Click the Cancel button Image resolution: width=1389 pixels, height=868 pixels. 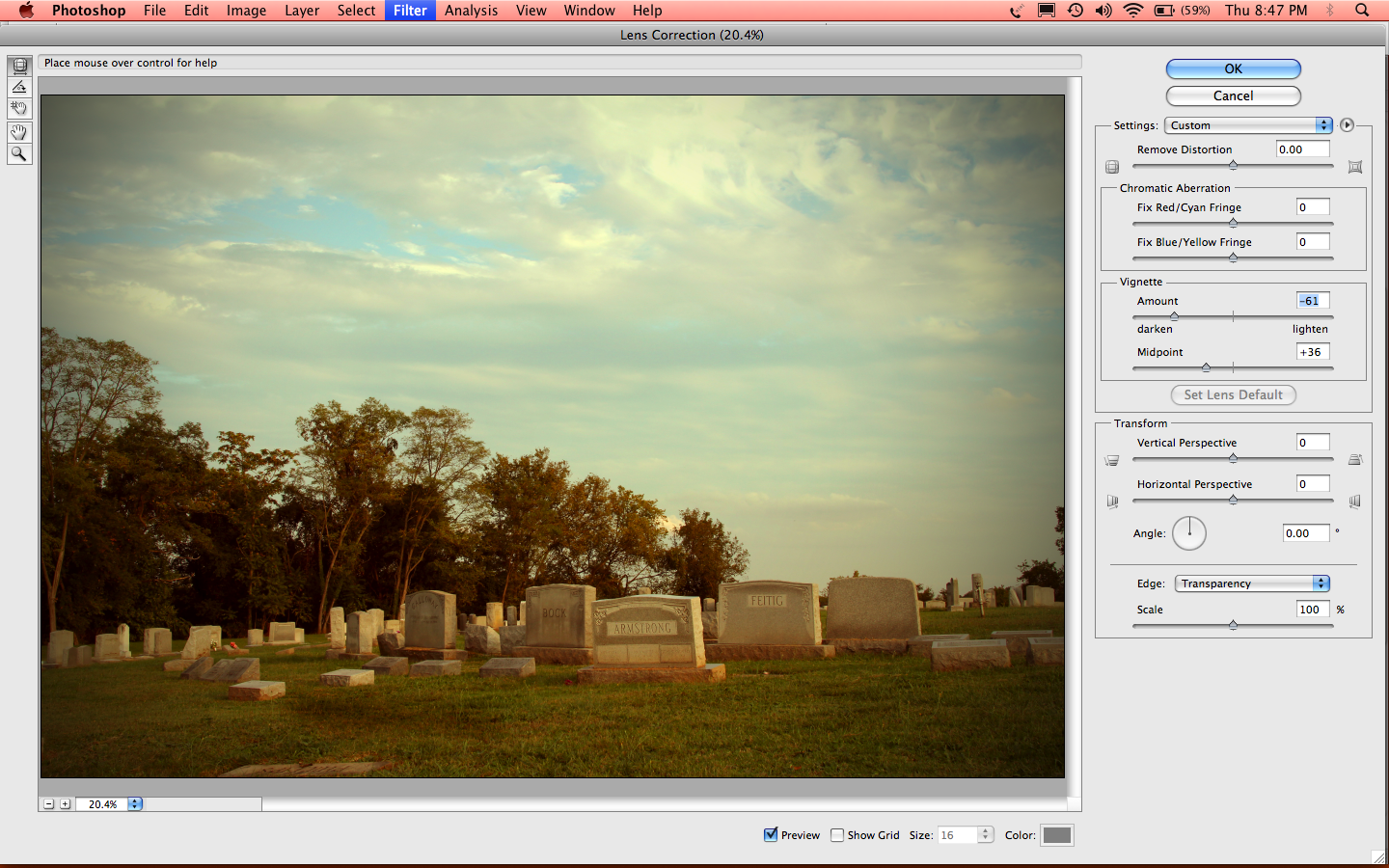click(1234, 95)
